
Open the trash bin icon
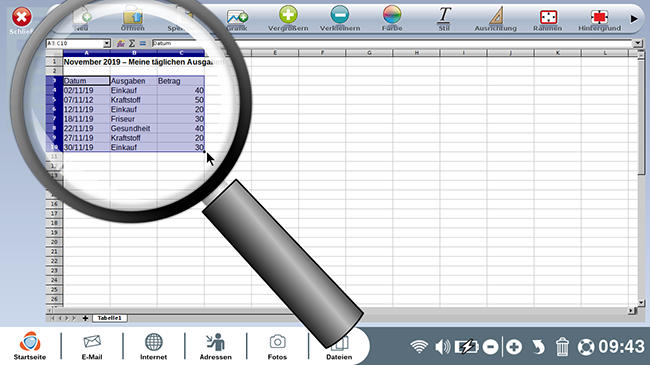(x=562, y=347)
